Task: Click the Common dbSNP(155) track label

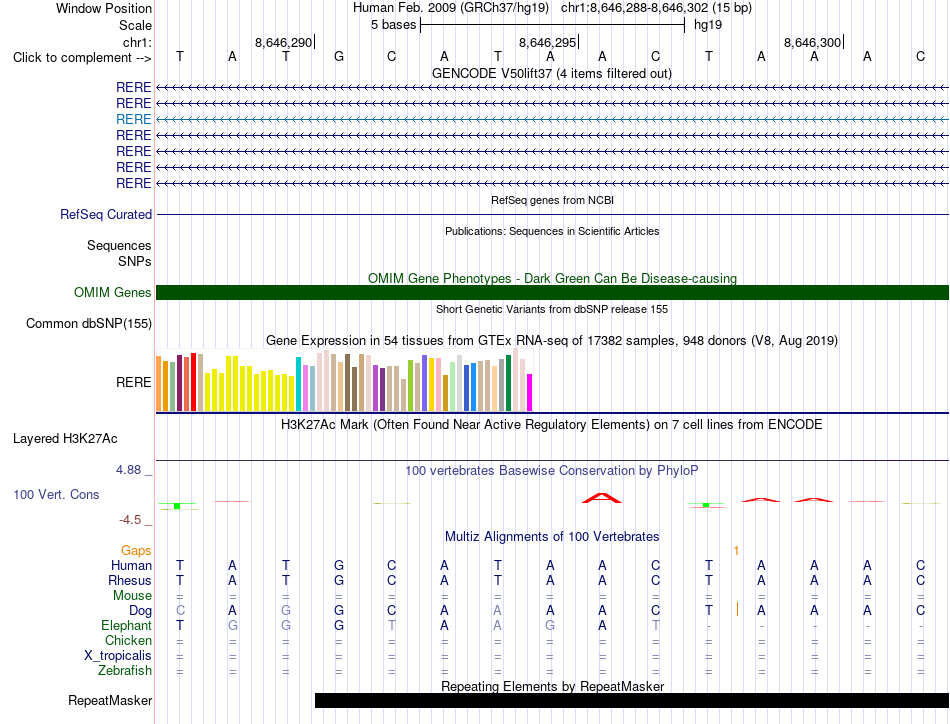Action: tap(89, 324)
